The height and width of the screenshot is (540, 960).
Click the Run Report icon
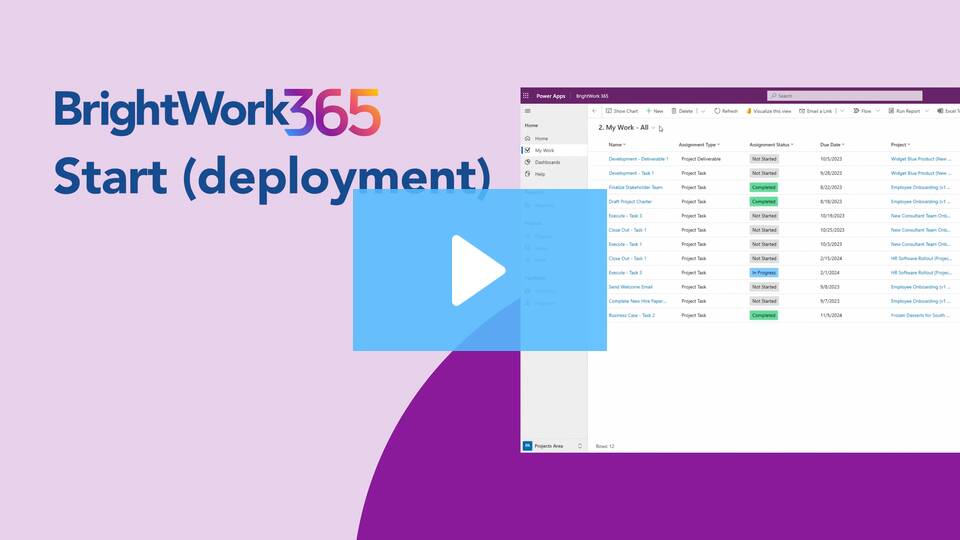tap(891, 111)
